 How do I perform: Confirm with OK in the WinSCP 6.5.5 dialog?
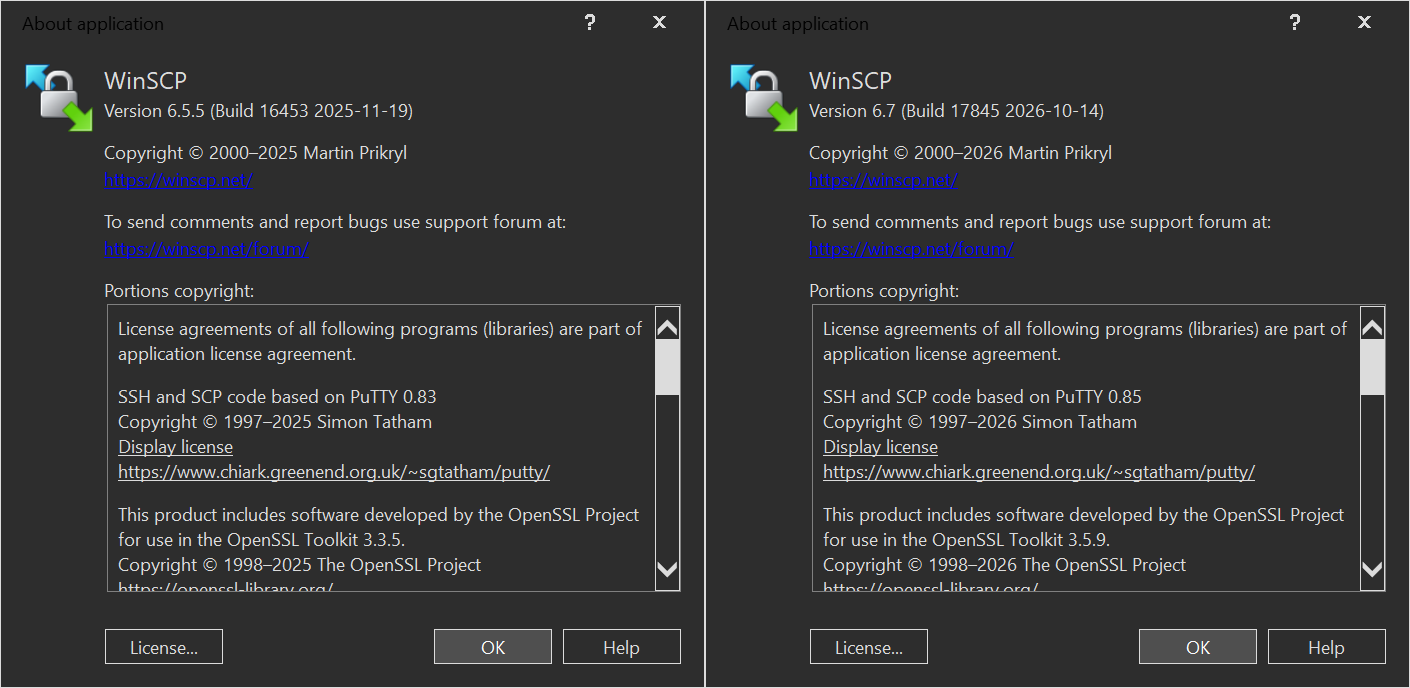tap(493, 647)
